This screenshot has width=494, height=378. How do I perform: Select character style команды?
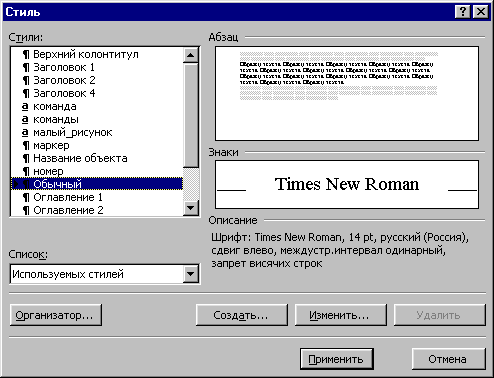[x=97, y=119]
